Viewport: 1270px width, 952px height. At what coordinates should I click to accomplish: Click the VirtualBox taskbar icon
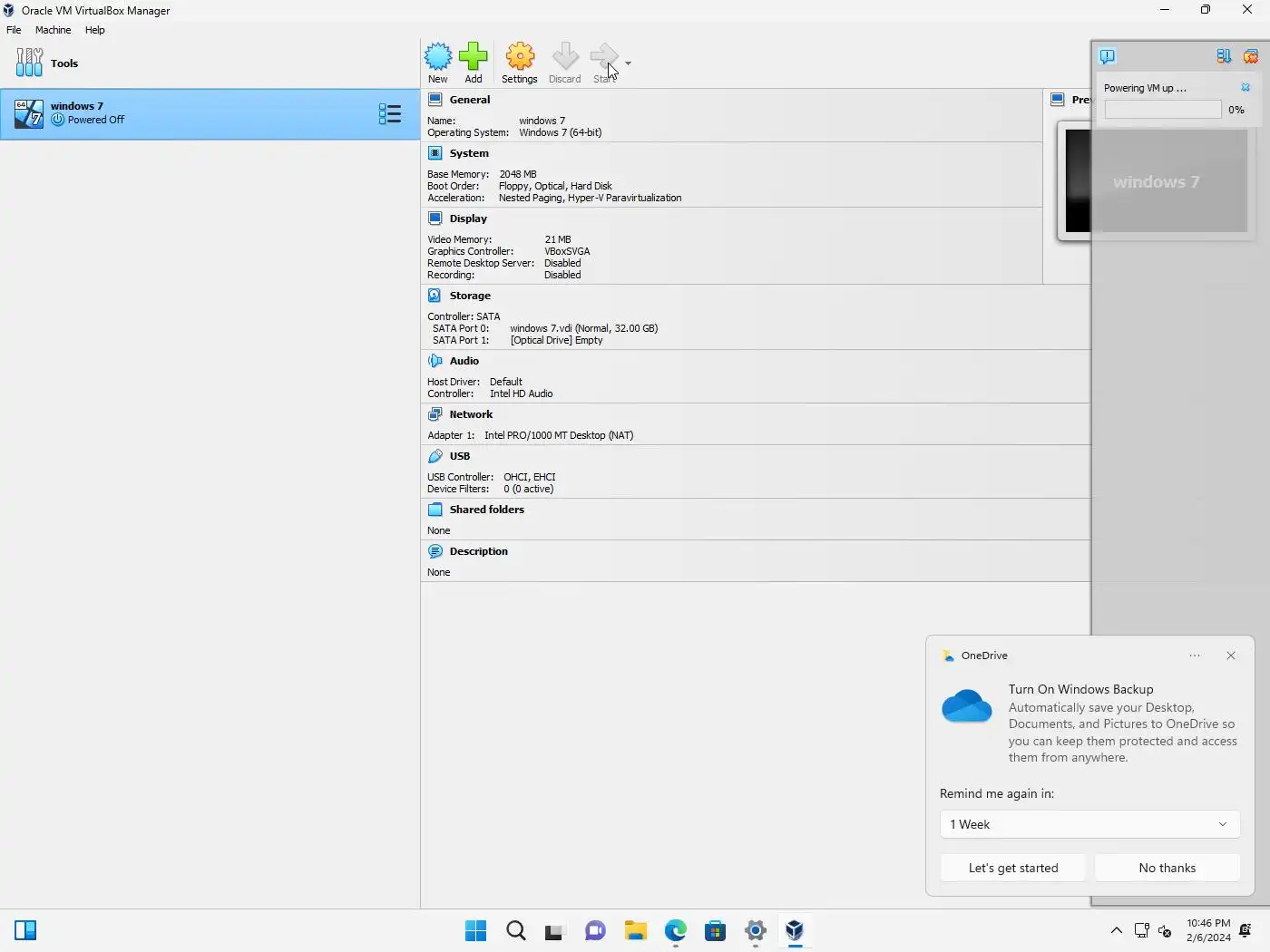[x=795, y=930]
